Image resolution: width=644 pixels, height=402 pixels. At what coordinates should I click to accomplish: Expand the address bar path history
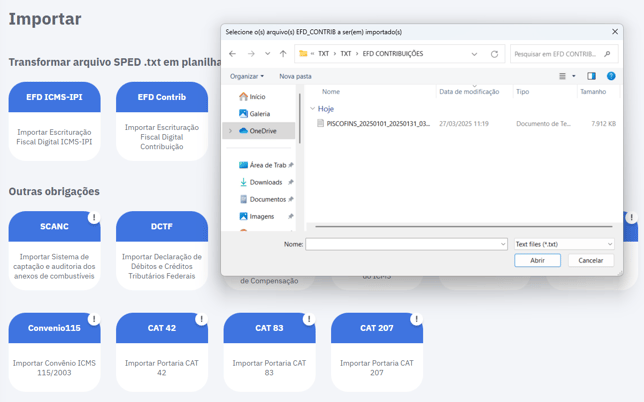click(474, 54)
